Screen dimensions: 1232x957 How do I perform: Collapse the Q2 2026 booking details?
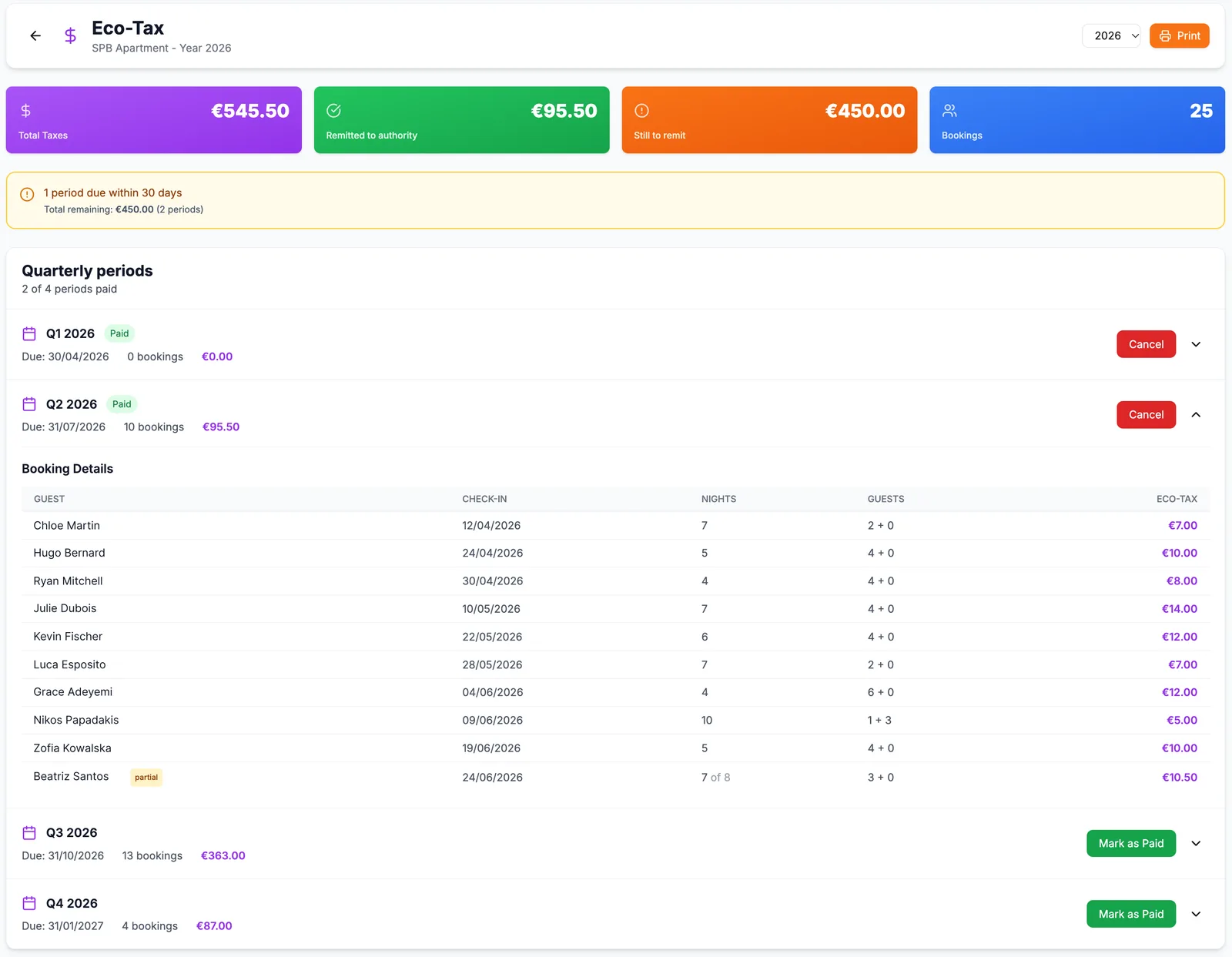[x=1196, y=415]
